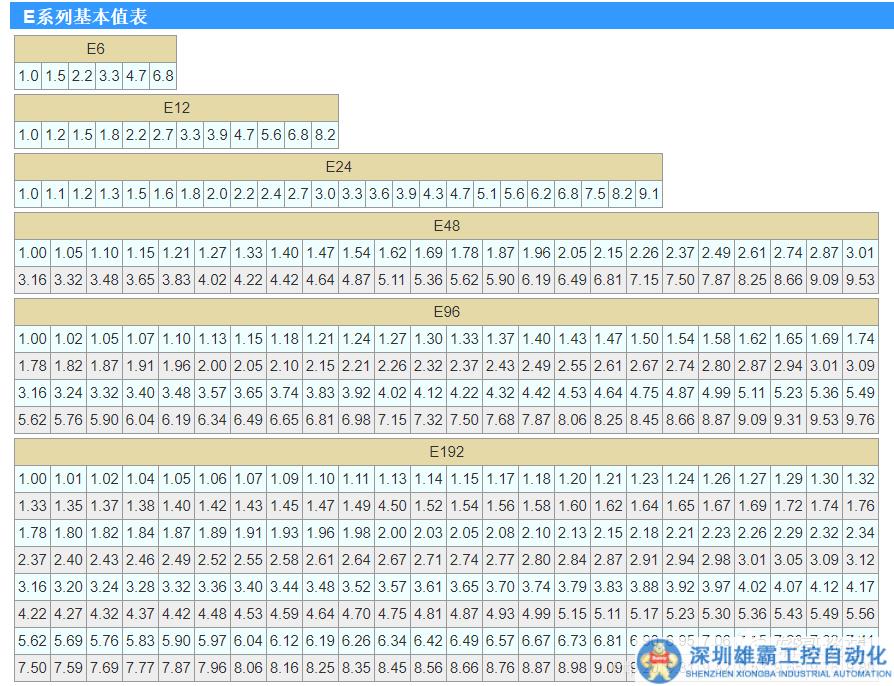Click value 9.1 in the E24 row
The height and width of the screenshot is (686, 894).
[x=648, y=193]
